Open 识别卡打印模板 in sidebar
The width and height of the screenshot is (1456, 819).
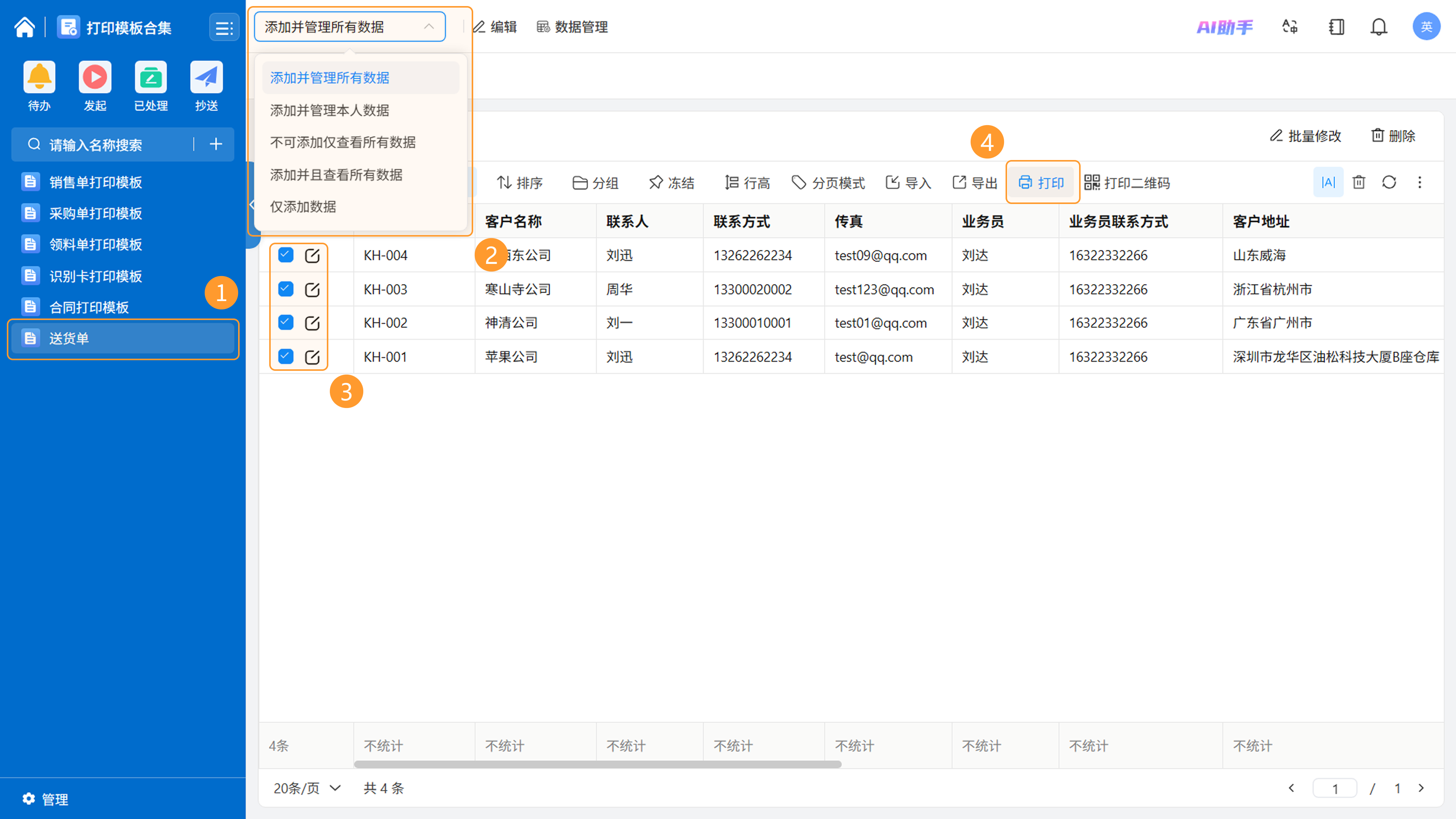coord(122,276)
